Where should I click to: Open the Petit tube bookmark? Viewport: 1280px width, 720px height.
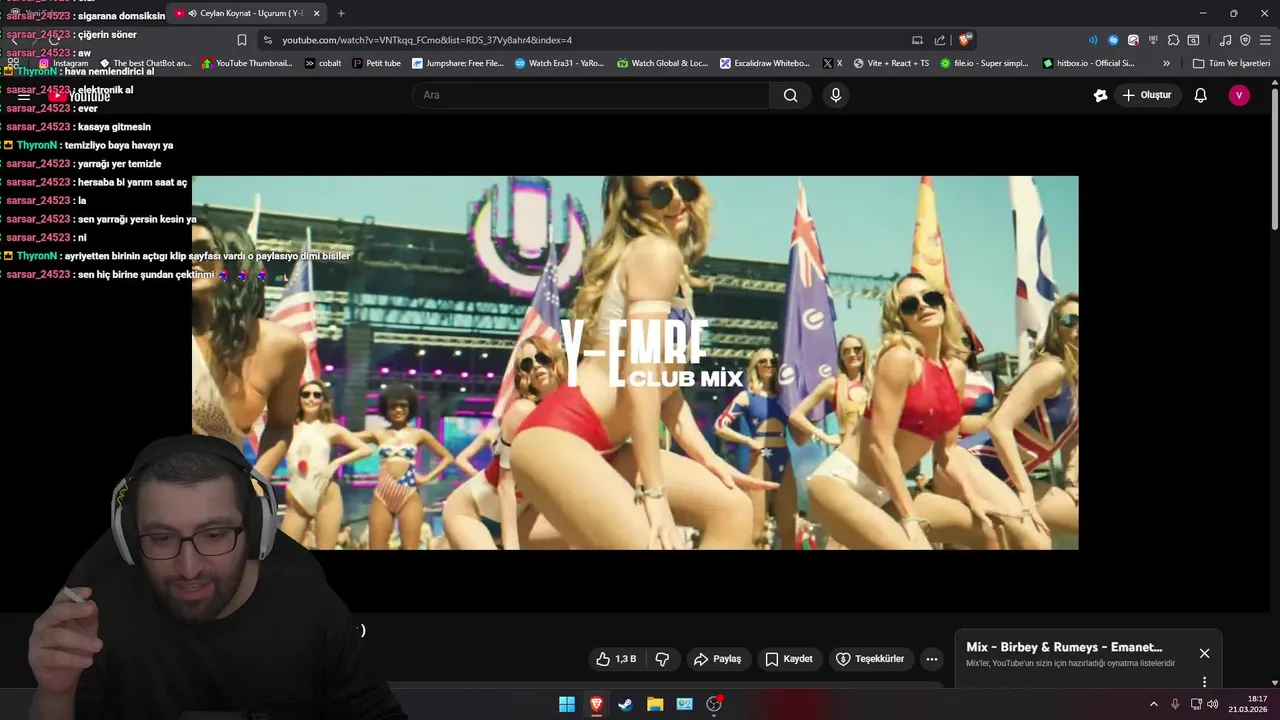tap(376, 63)
